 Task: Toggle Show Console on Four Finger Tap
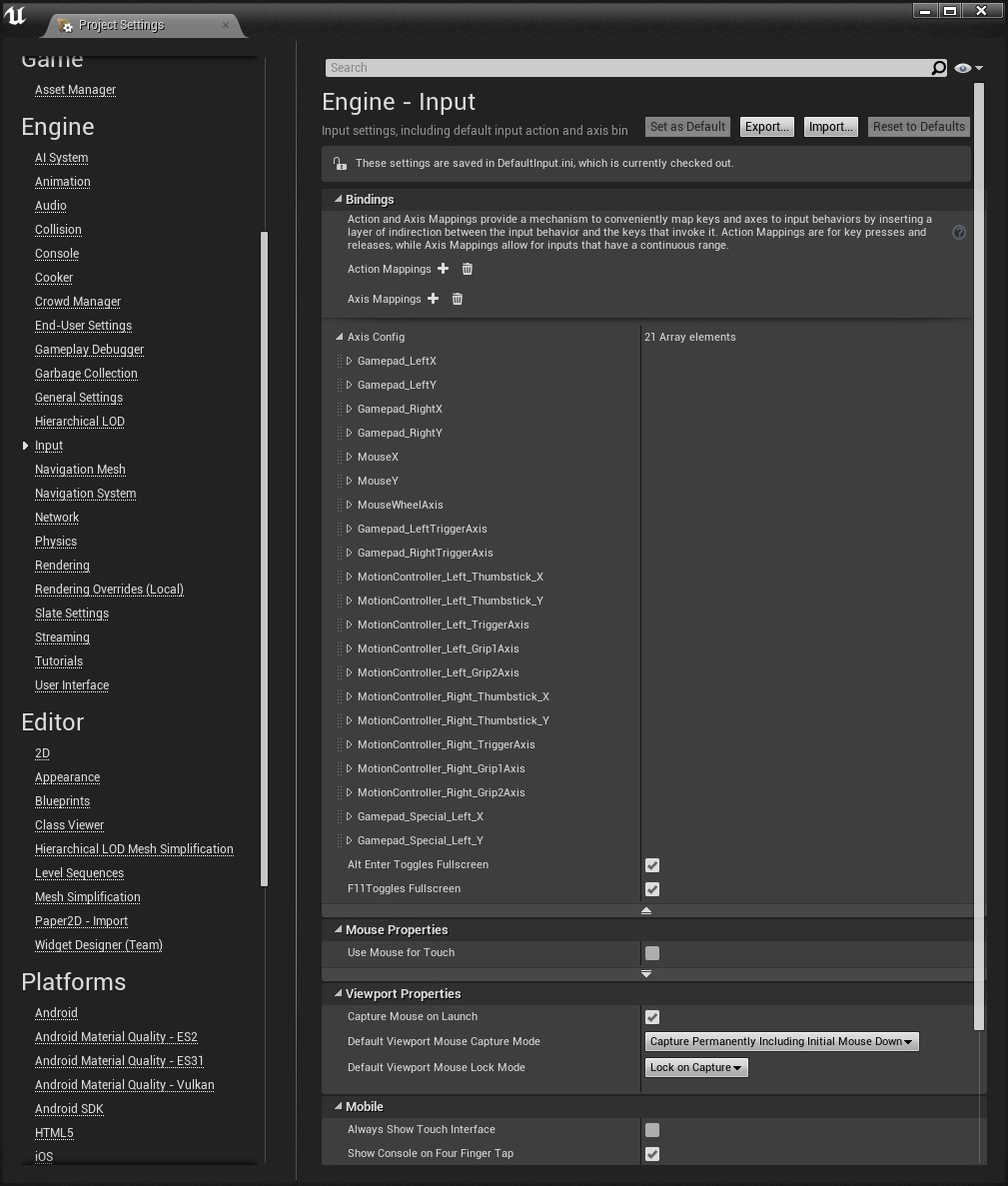[651, 1153]
